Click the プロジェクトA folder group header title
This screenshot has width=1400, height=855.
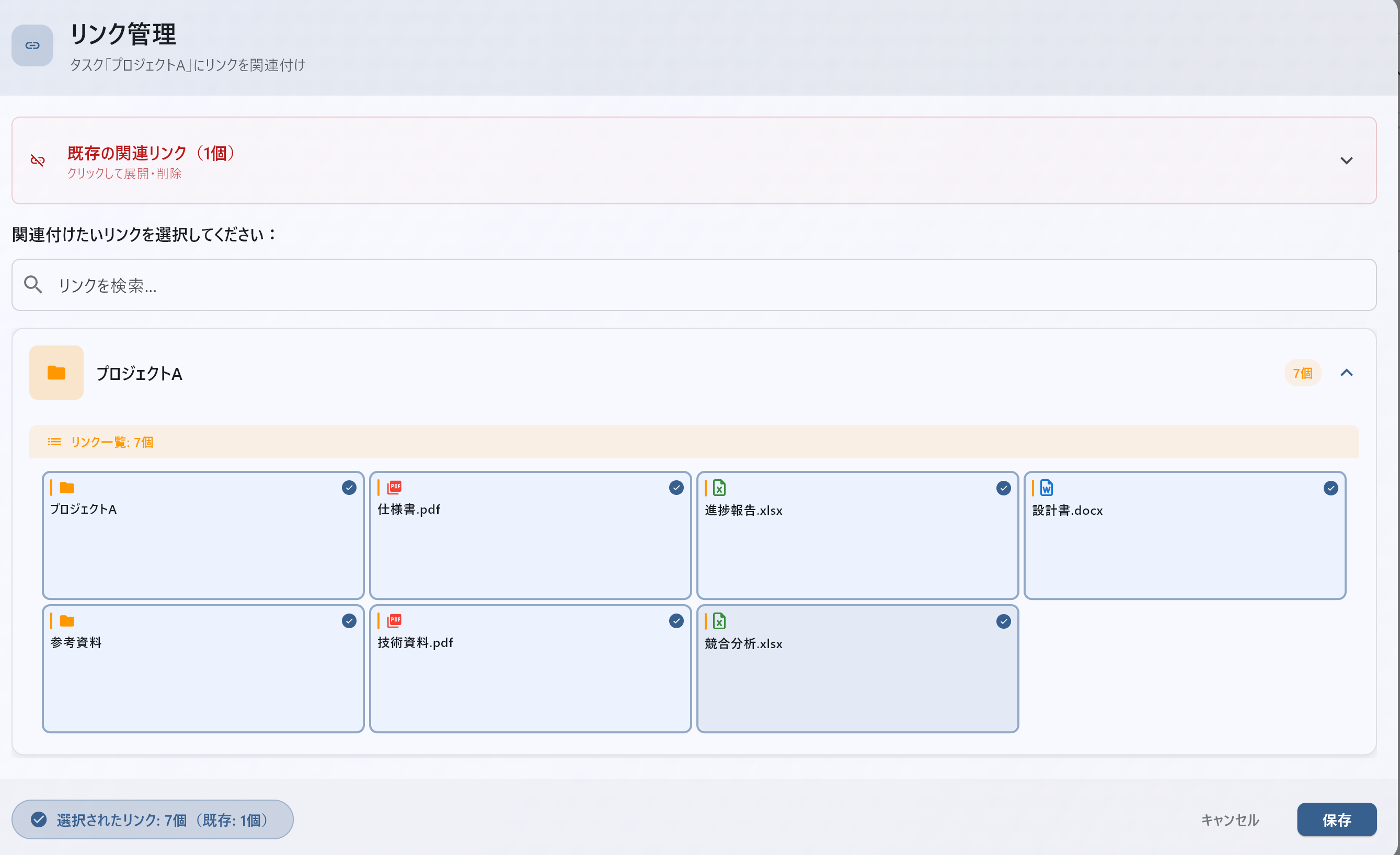(x=139, y=373)
